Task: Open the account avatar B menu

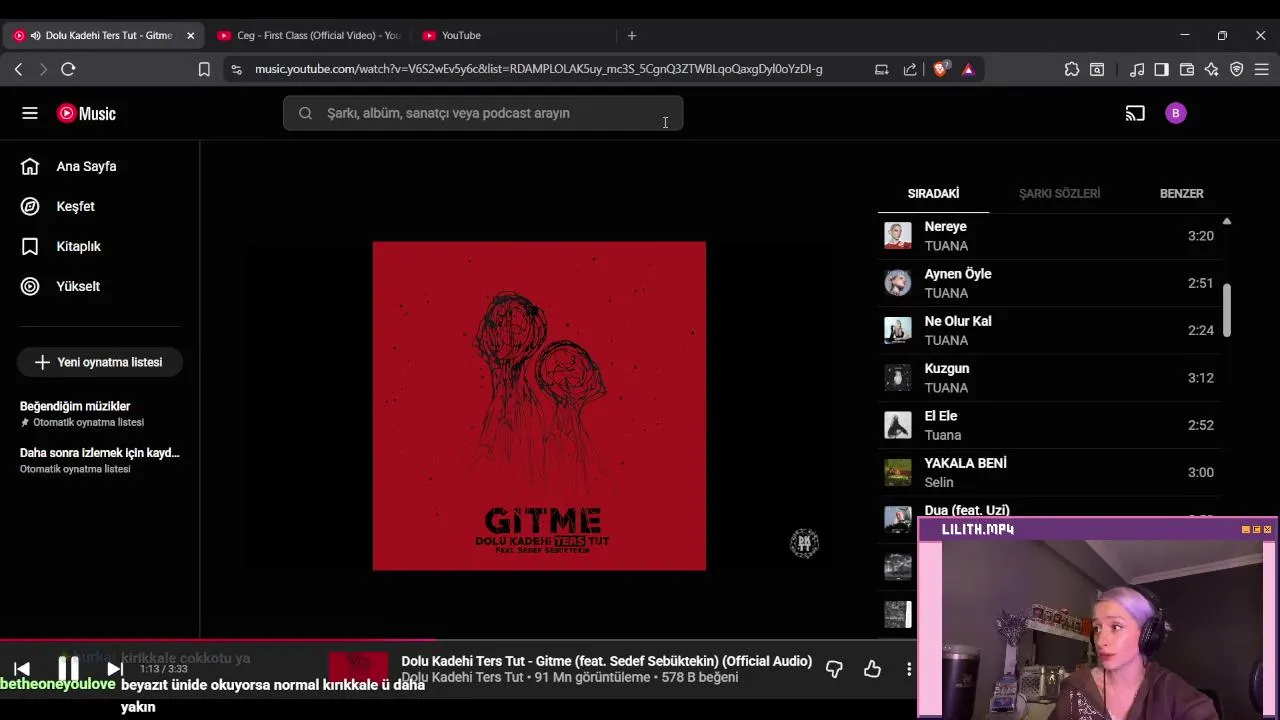Action: [1176, 113]
